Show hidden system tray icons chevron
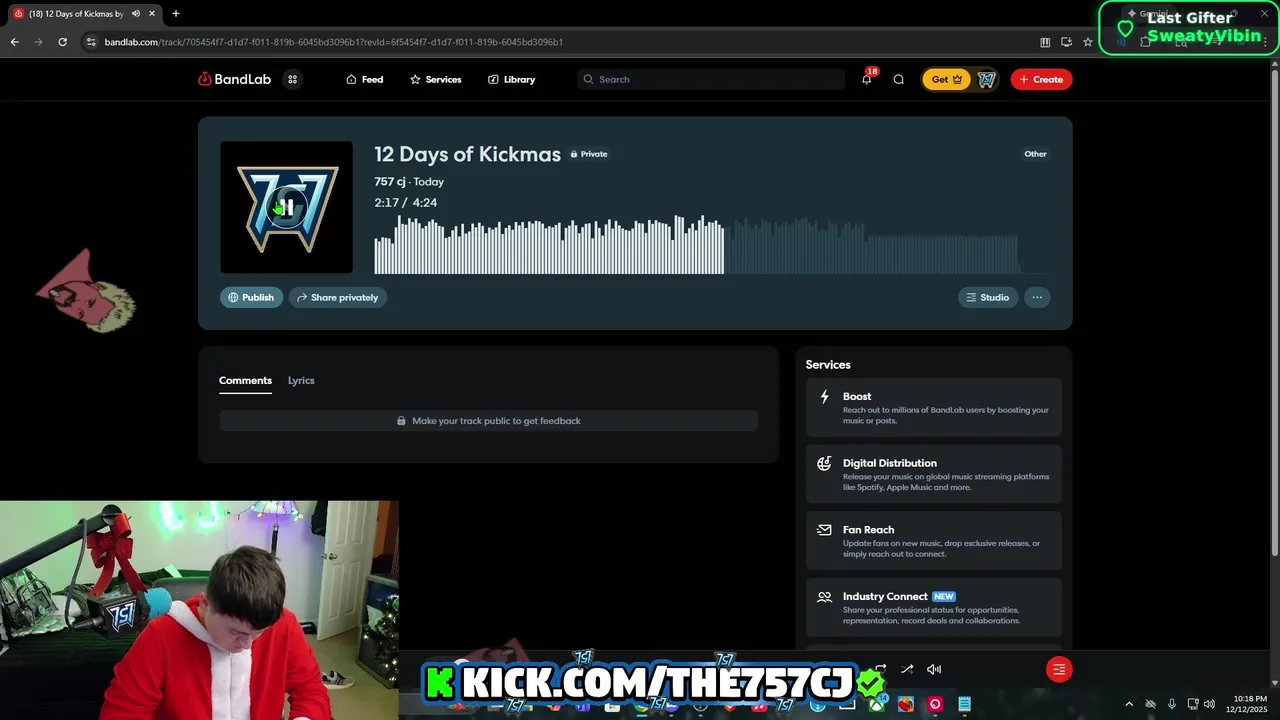 pos(1129,704)
